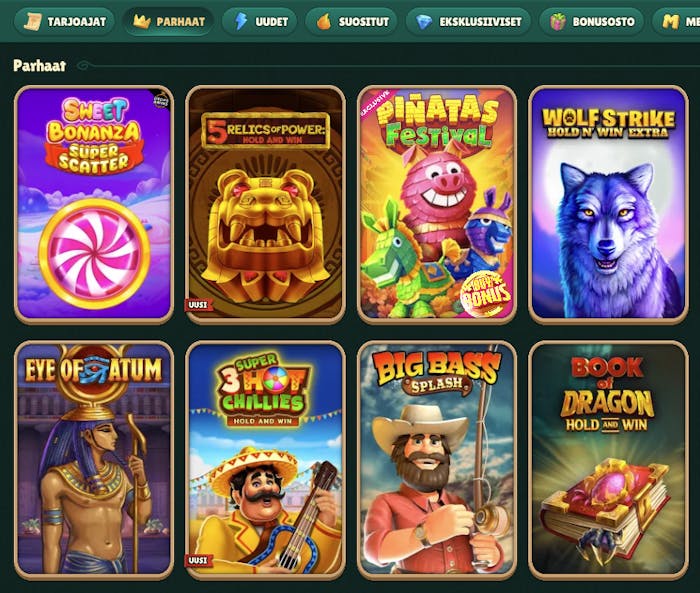Switch to the Uudet tab
The height and width of the screenshot is (593, 700).
[x=259, y=21]
